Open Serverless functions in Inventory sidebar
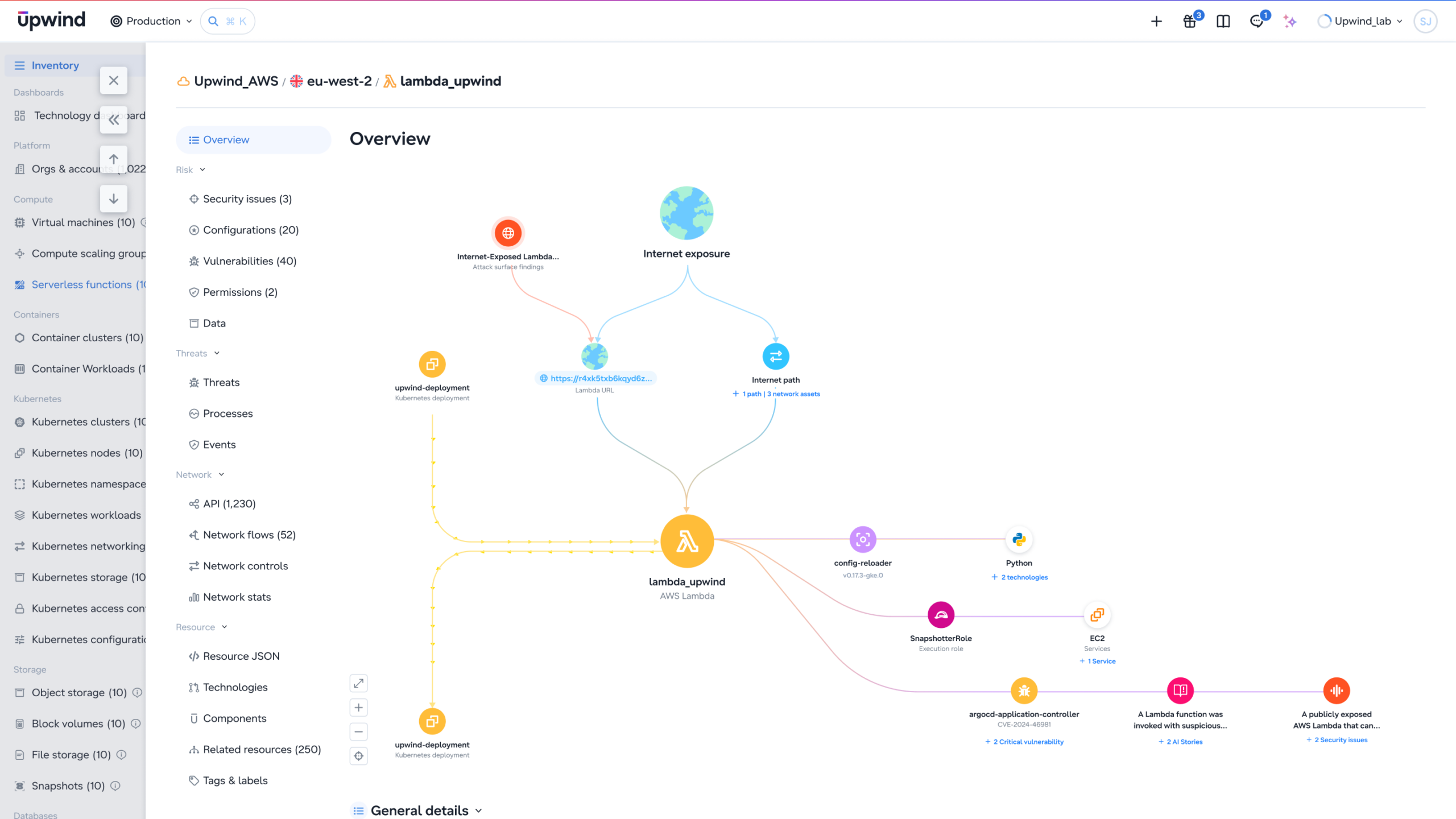Screen dimensions: 1456x819 pos(80,284)
